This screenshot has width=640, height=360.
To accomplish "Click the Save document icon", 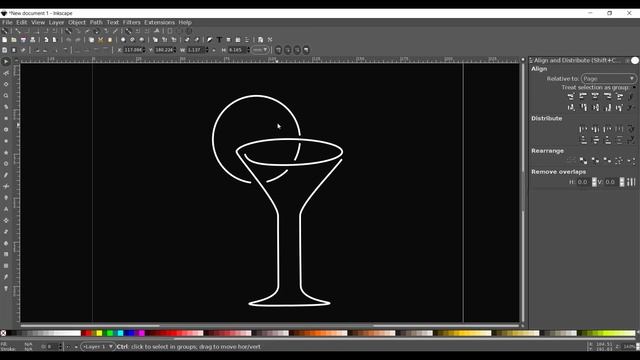I will [x=23, y=40].
